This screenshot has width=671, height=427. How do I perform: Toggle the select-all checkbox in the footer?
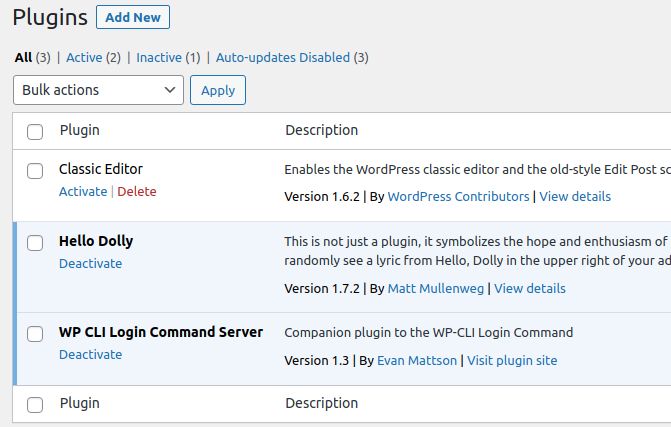pyautogui.click(x=35, y=404)
